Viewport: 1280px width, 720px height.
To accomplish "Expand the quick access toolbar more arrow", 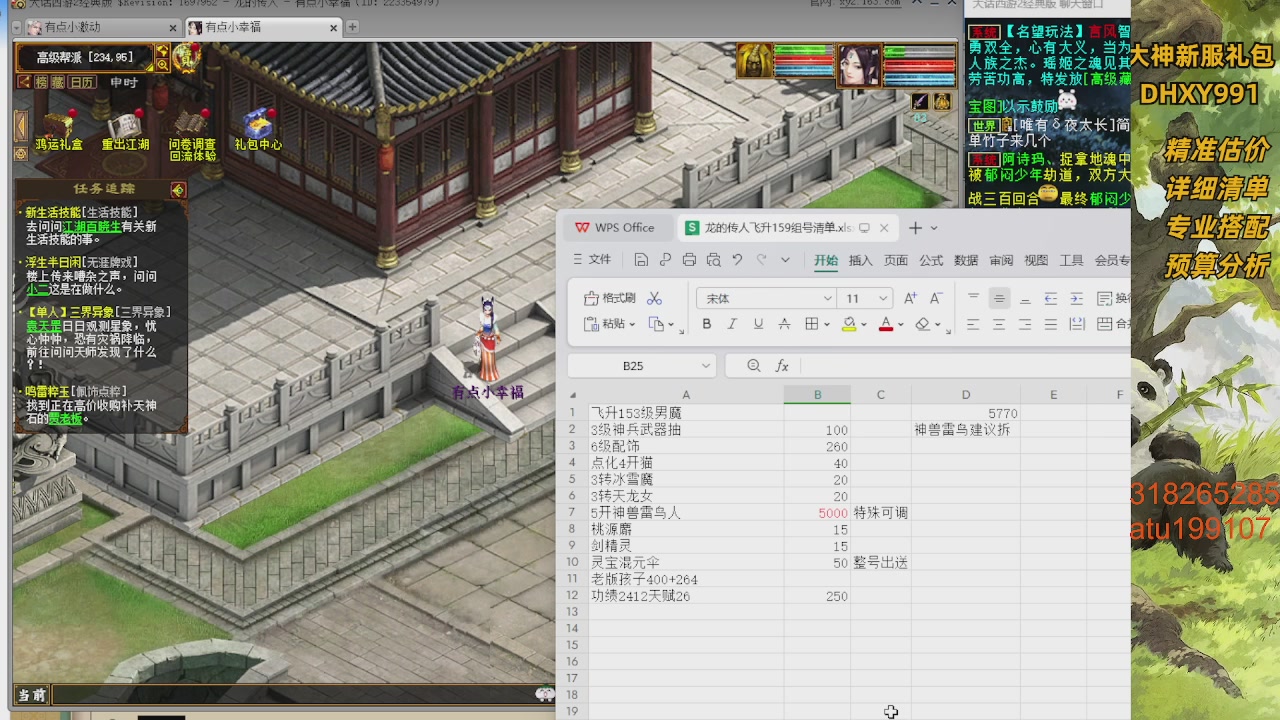I will pos(785,260).
